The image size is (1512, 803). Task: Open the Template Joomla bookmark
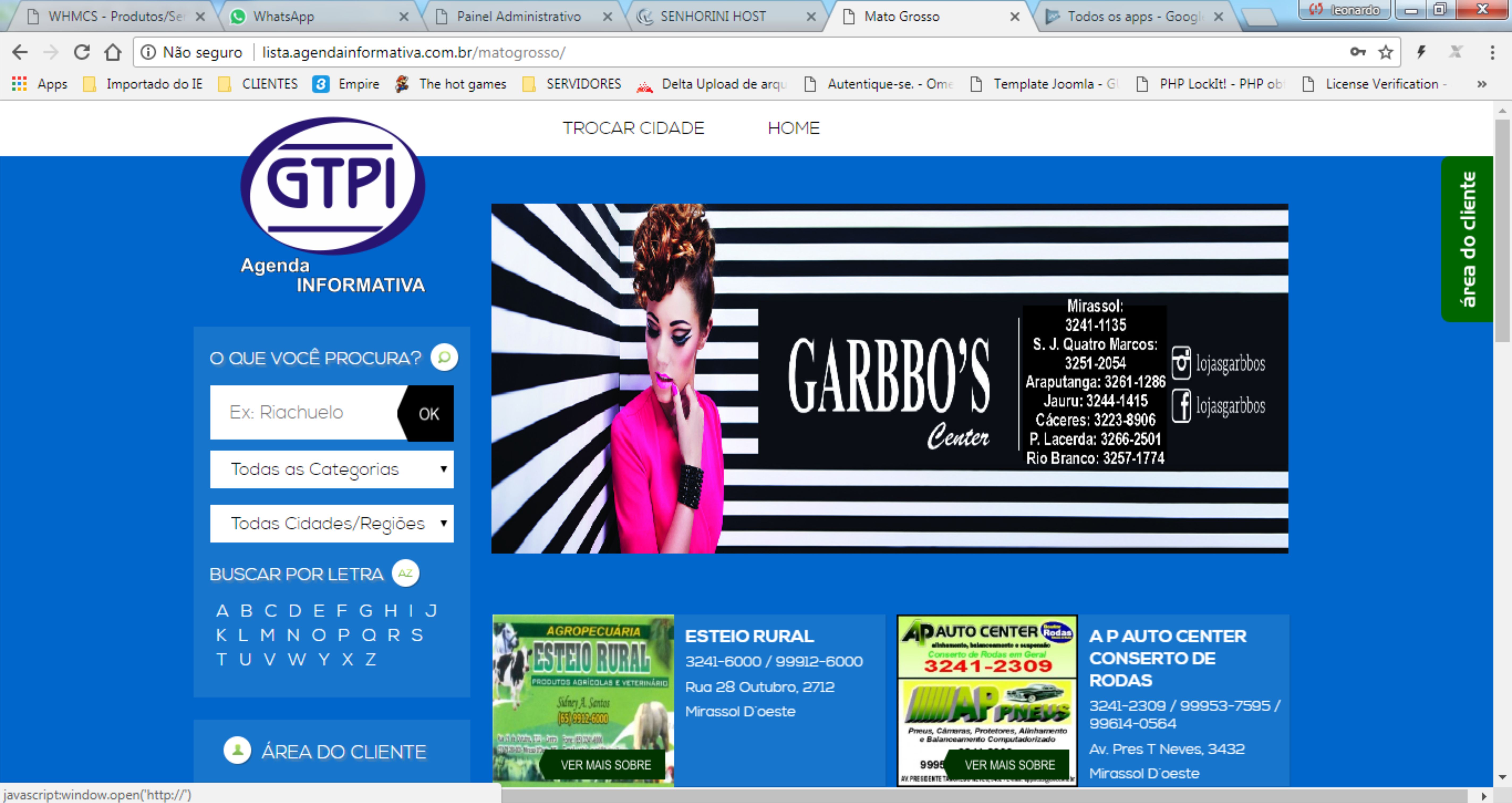tap(1044, 84)
